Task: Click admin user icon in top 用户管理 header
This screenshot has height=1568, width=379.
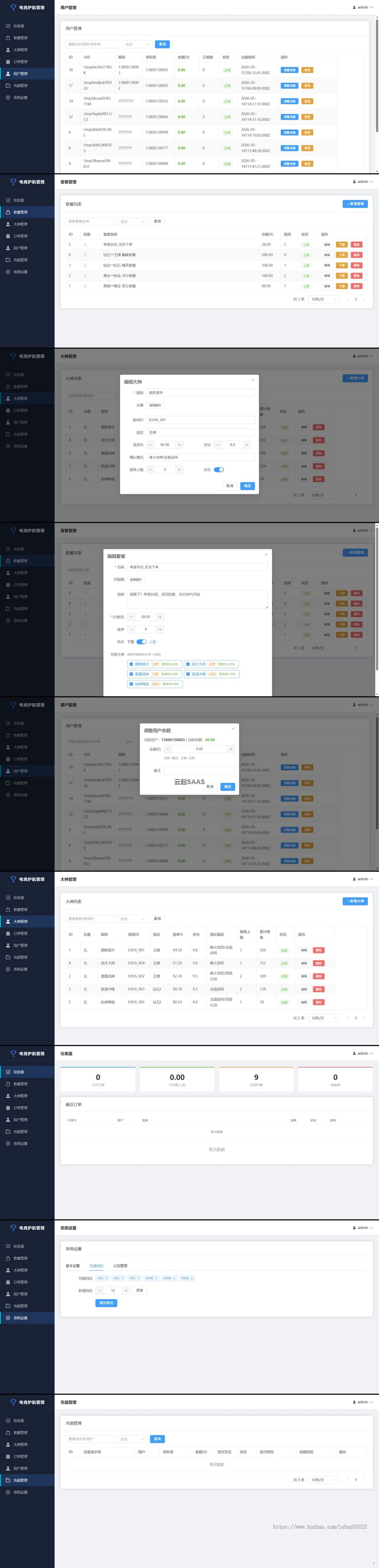Action: click(x=355, y=7)
